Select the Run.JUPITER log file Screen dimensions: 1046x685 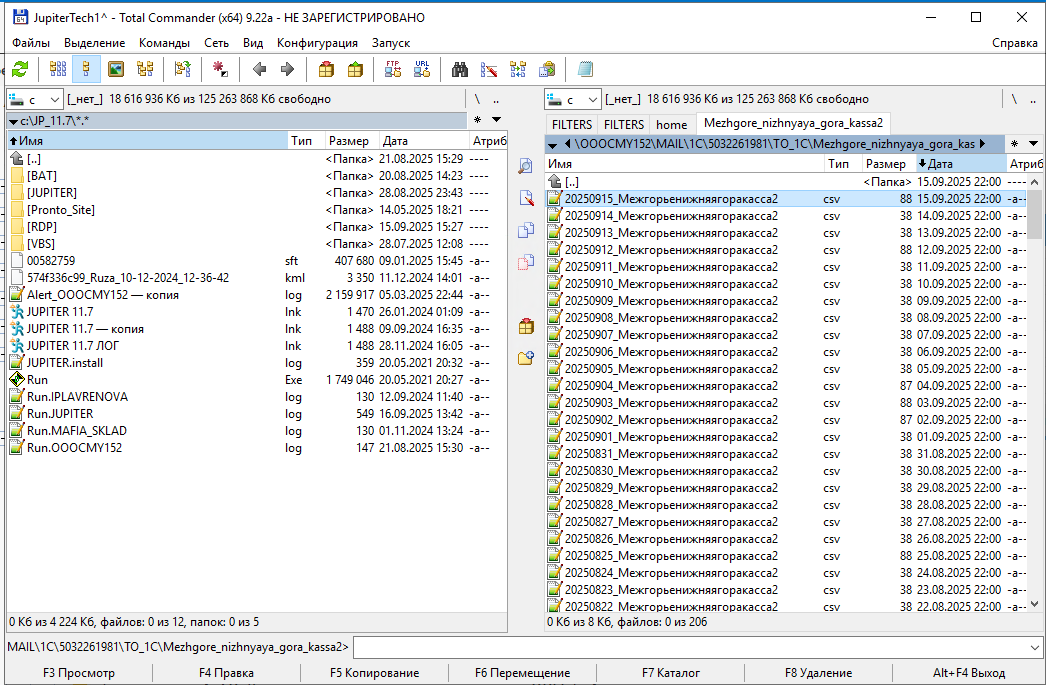click(x=60, y=413)
